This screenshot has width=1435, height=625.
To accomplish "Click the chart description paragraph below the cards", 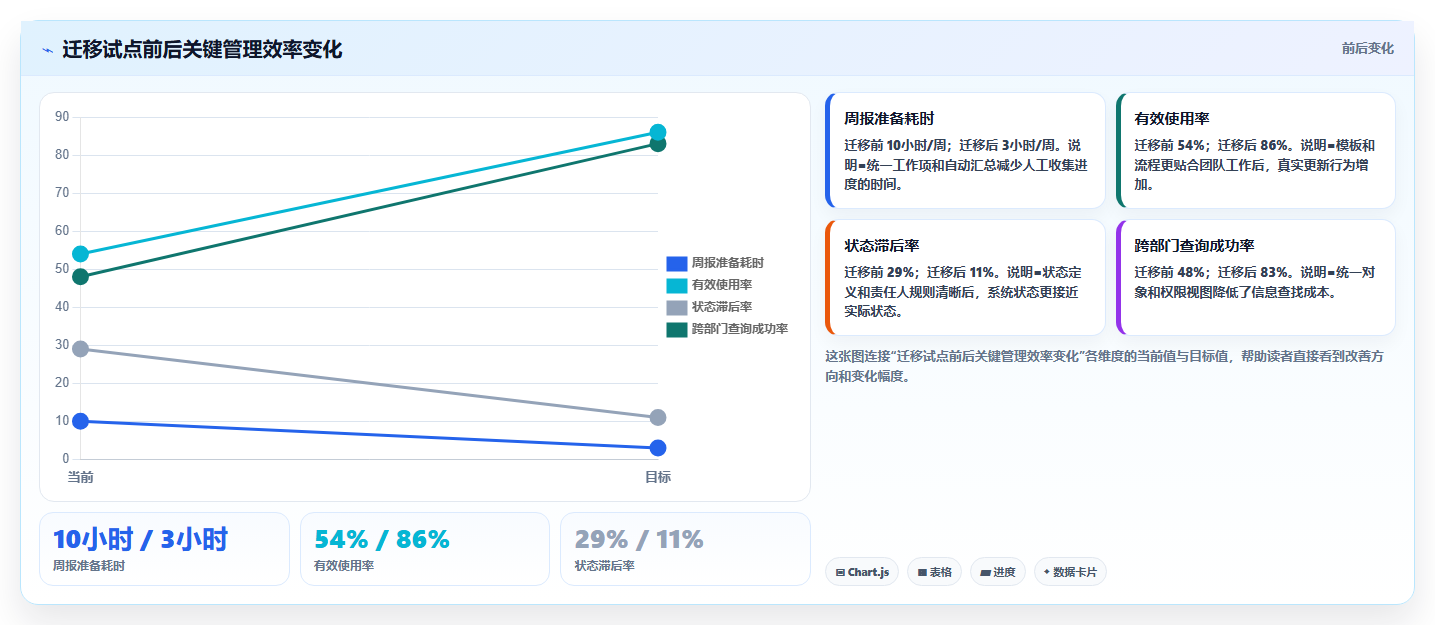I will 1104,366.
